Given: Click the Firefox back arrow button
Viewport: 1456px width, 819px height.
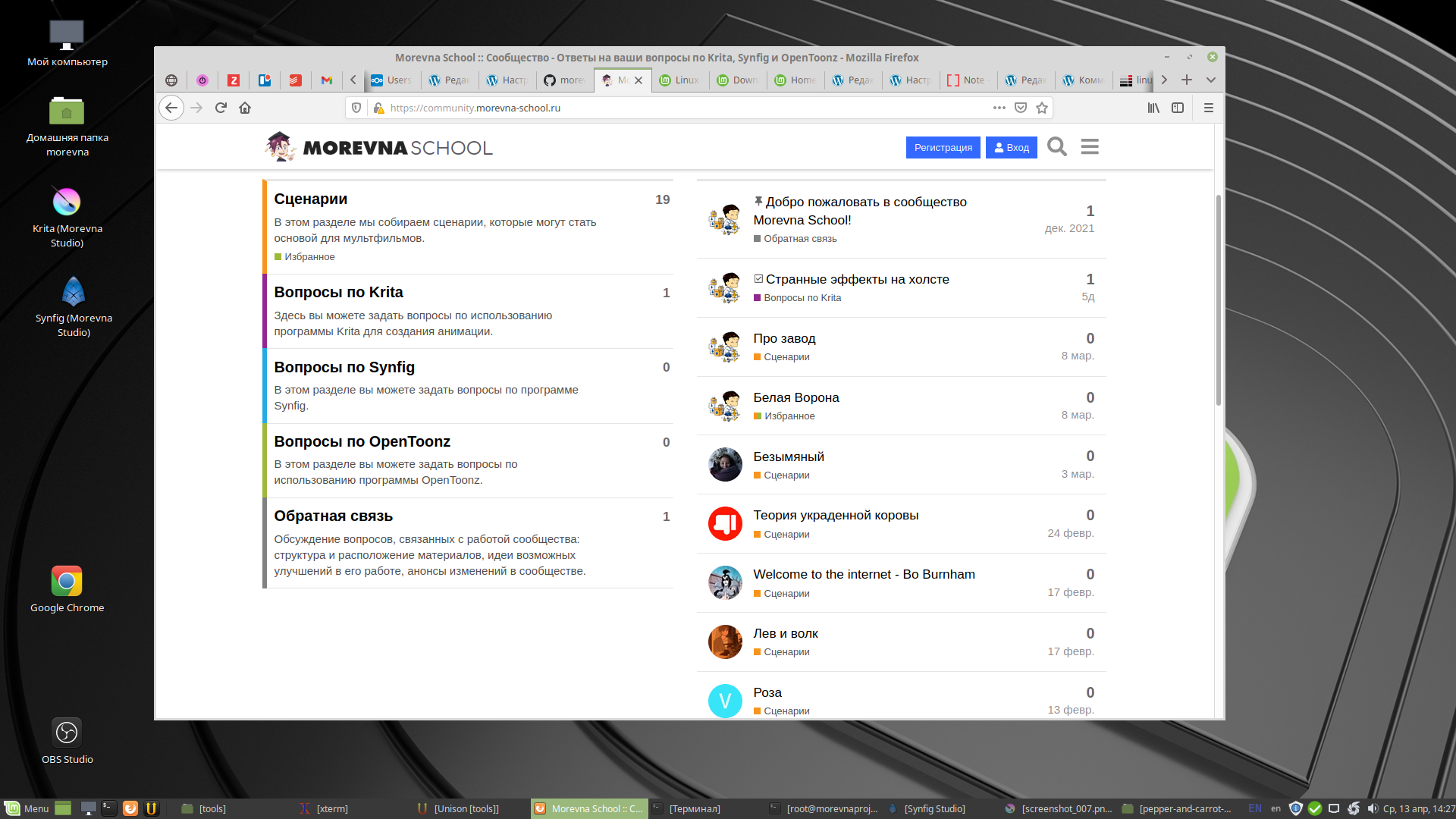Looking at the screenshot, I should click(x=171, y=108).
